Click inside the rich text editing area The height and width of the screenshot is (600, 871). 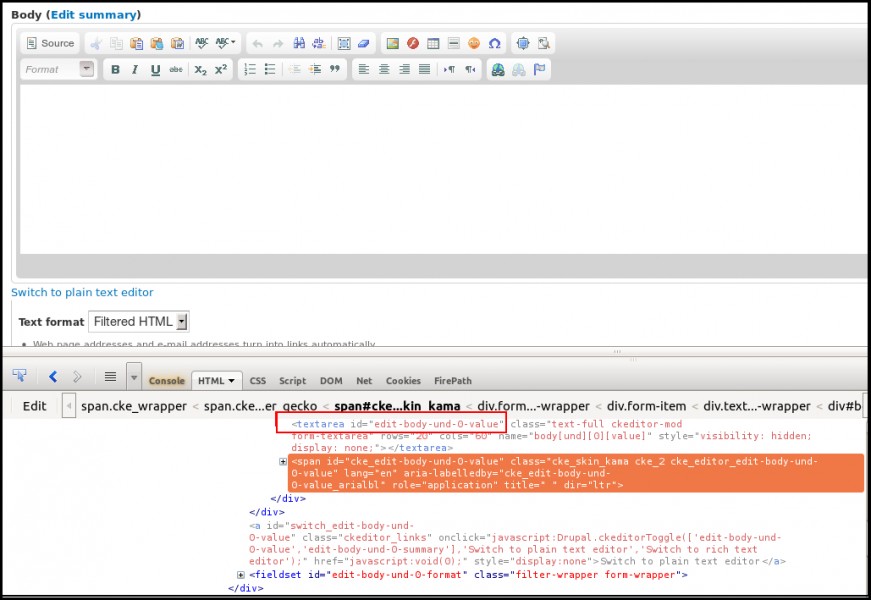440,170
